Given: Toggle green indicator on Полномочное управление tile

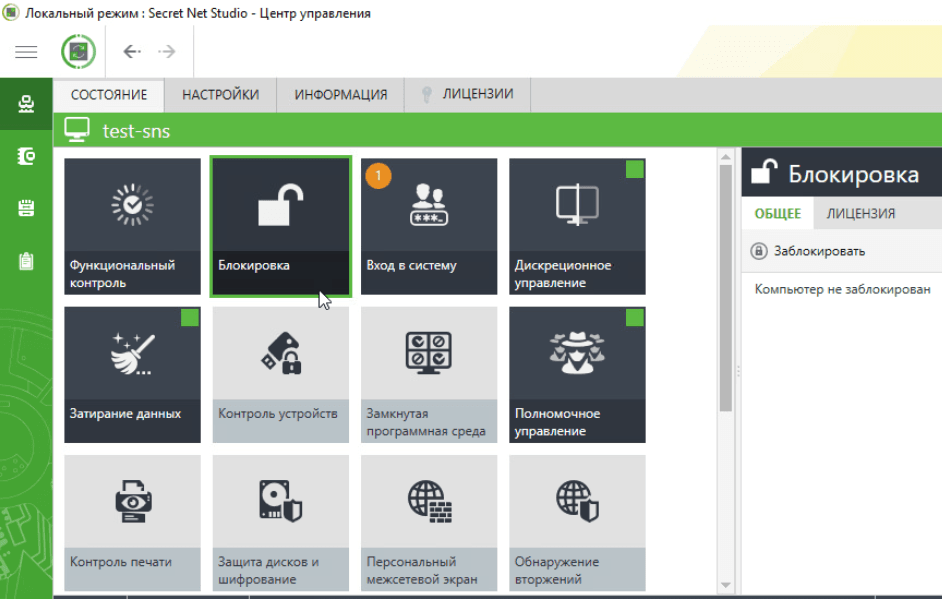Looking at the screenshot, I should click(634, 317).
